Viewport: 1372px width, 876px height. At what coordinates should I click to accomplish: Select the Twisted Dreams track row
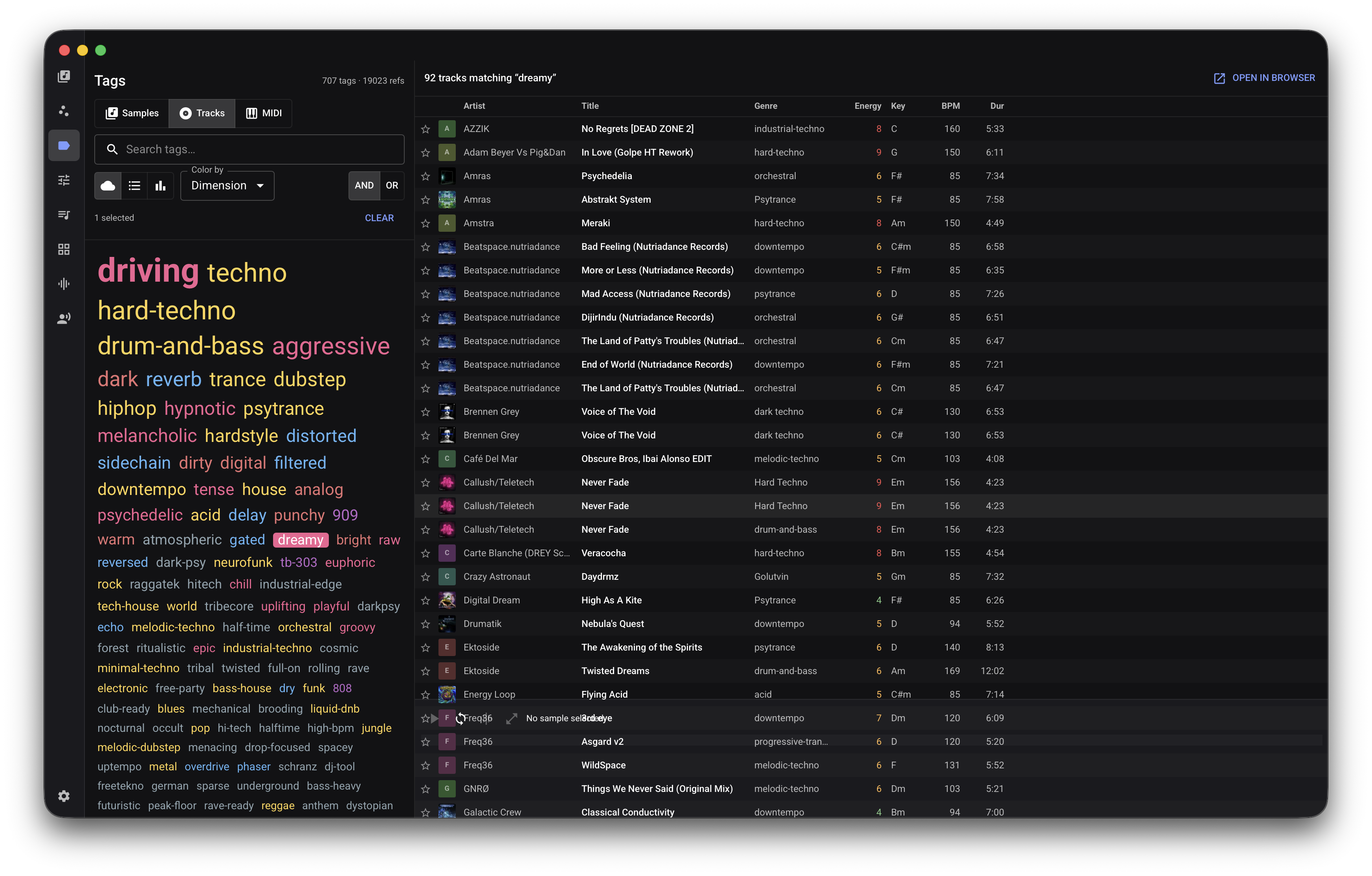[871, 671]
